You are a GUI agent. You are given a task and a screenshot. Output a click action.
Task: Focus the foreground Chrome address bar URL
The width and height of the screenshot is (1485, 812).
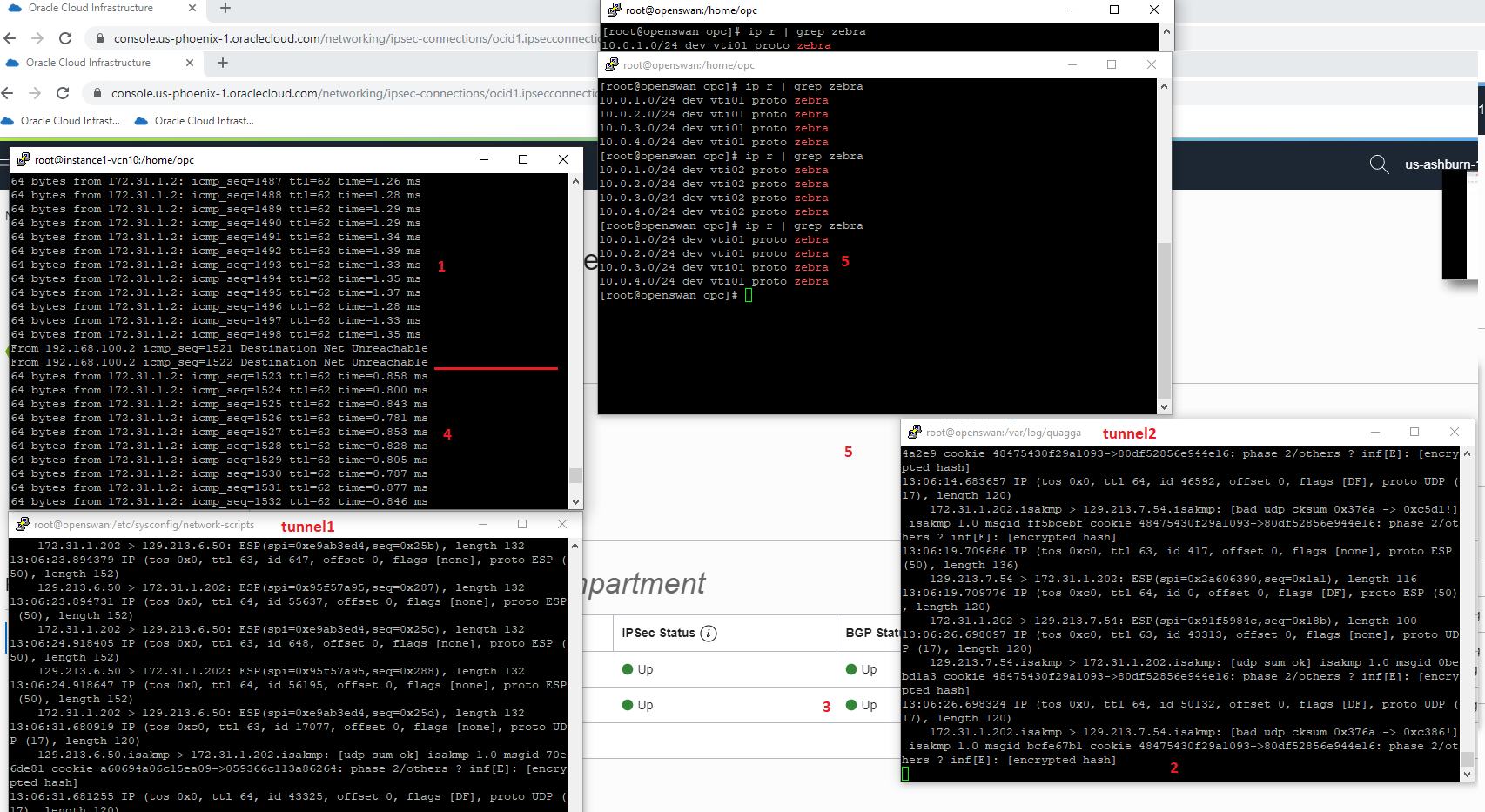click(348, 93)
